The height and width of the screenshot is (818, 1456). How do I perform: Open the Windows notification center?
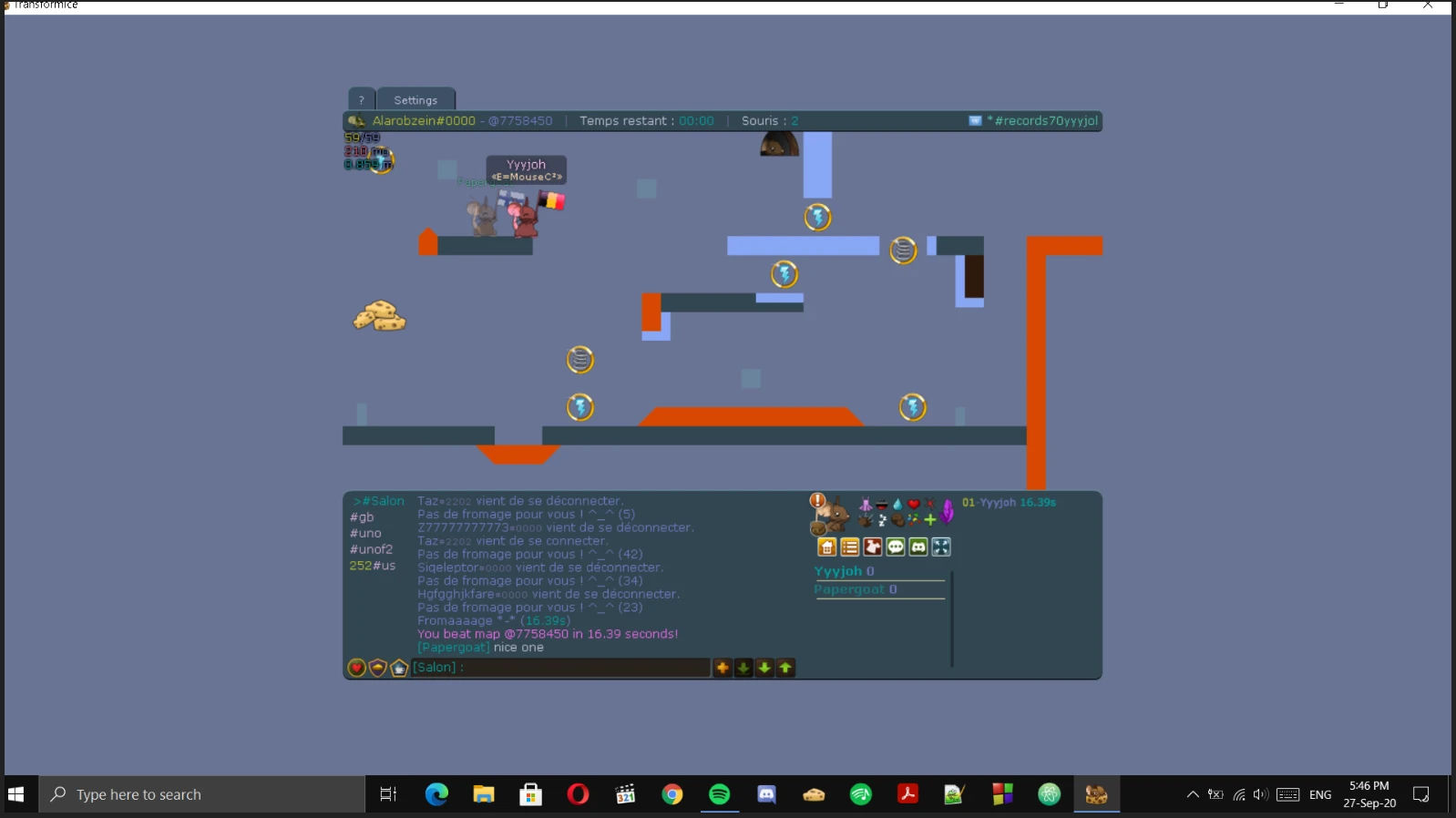coord(1420,794)
